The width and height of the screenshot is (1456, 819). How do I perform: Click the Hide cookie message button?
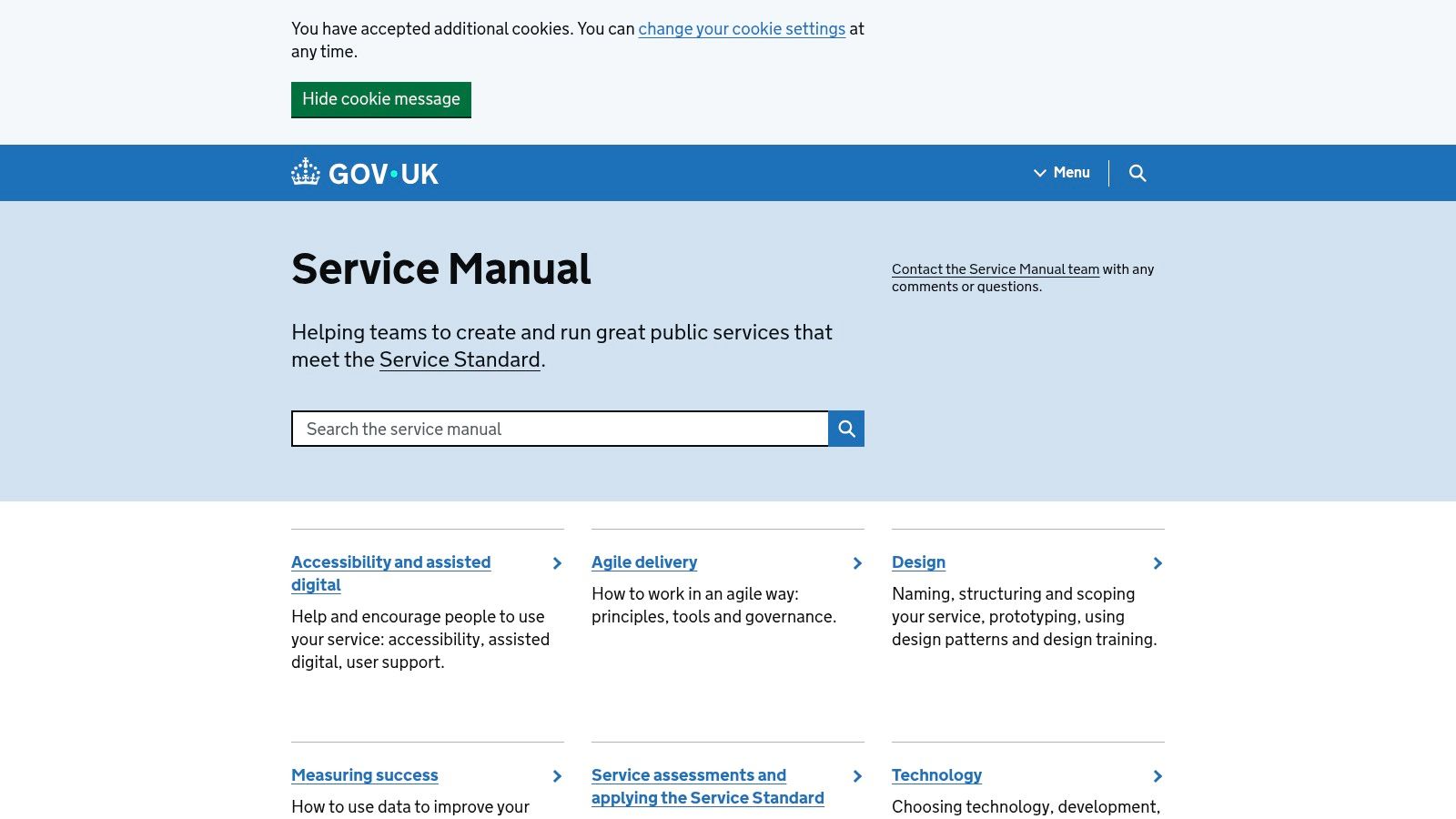pyautogui.click(x=380, y=99)
